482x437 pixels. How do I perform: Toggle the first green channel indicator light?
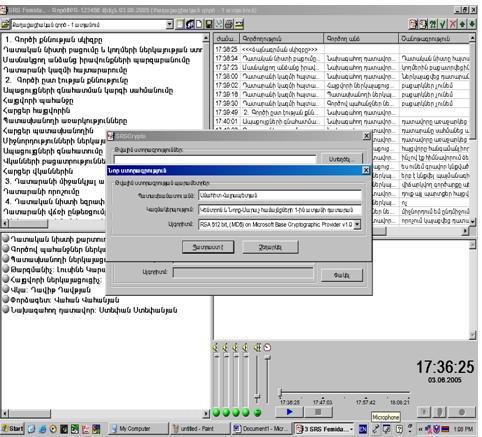(x=216, y=413)
